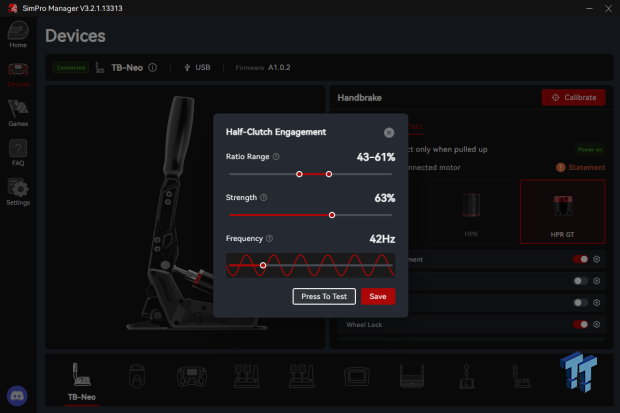Toggle the Wheel Lock switch
The height and width of the screenshot is (413, 620).
[580, 324]
